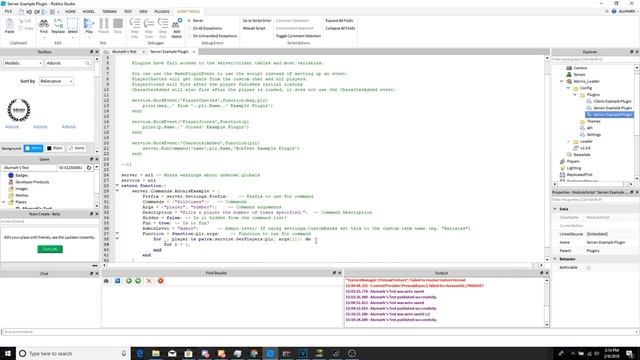The height and width of the screenshot is (360, 640).
Task: Switch to the TEST ribbon tab
Action: [x=128, y=11]
